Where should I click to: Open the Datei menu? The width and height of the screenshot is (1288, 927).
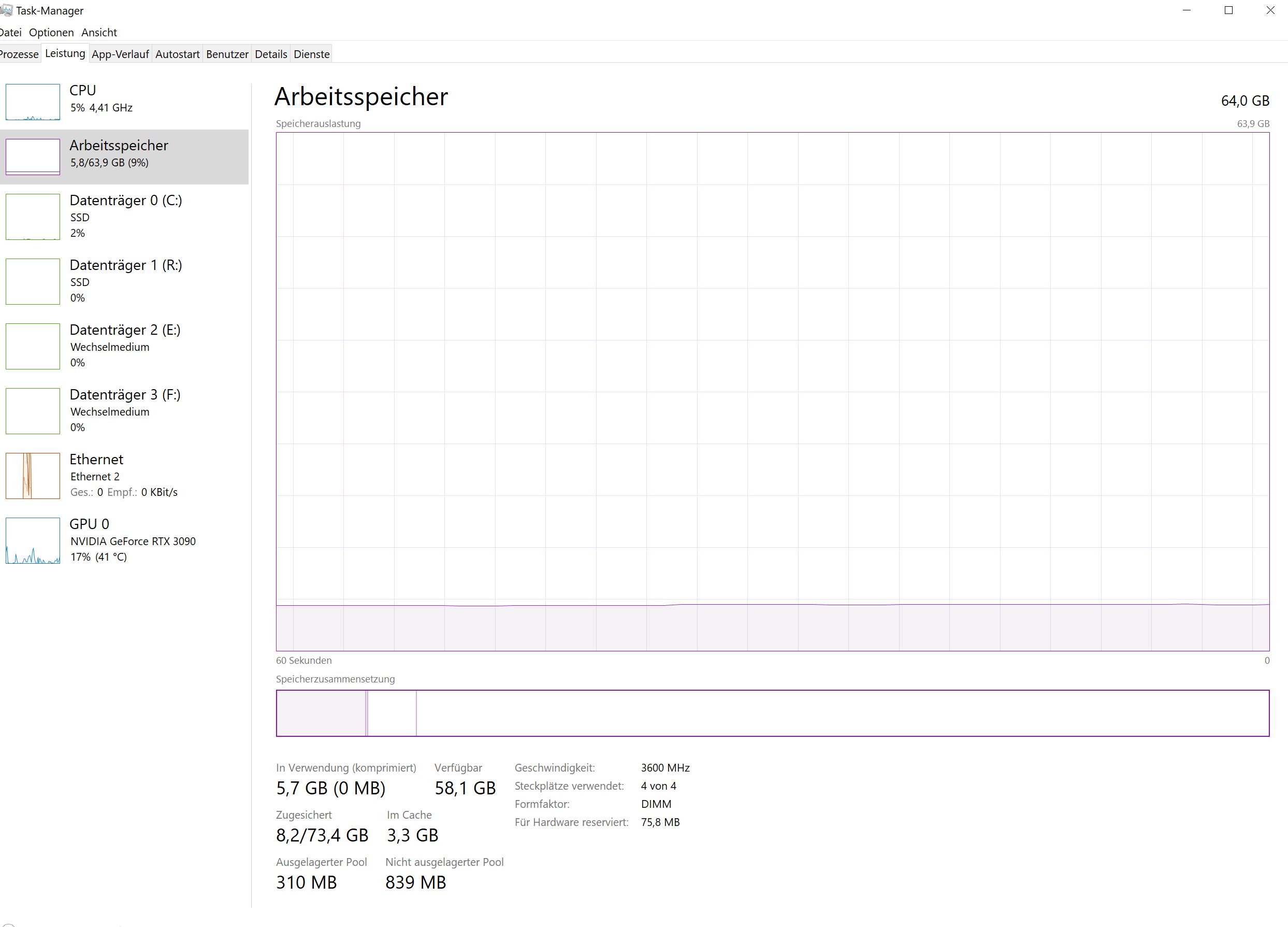[x=10, y=33]
